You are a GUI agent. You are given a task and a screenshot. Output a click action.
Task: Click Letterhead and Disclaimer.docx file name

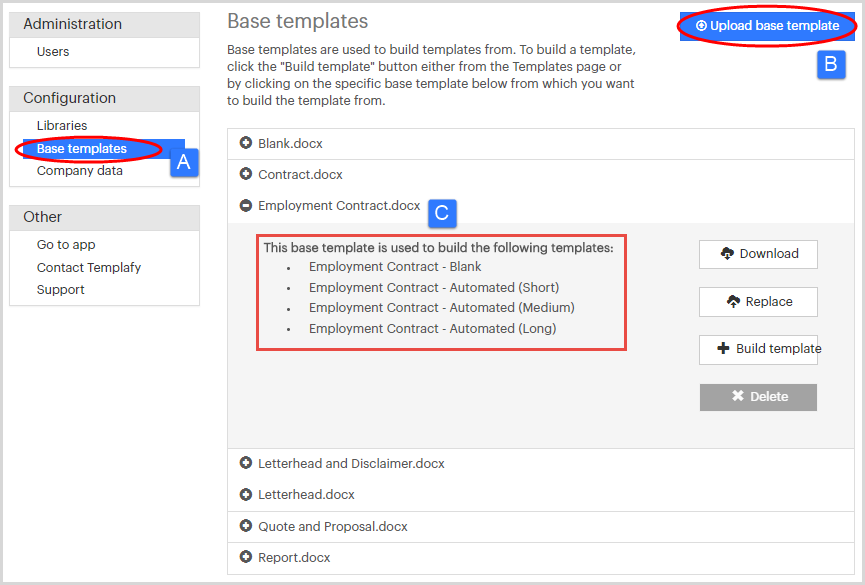[351, 464]
